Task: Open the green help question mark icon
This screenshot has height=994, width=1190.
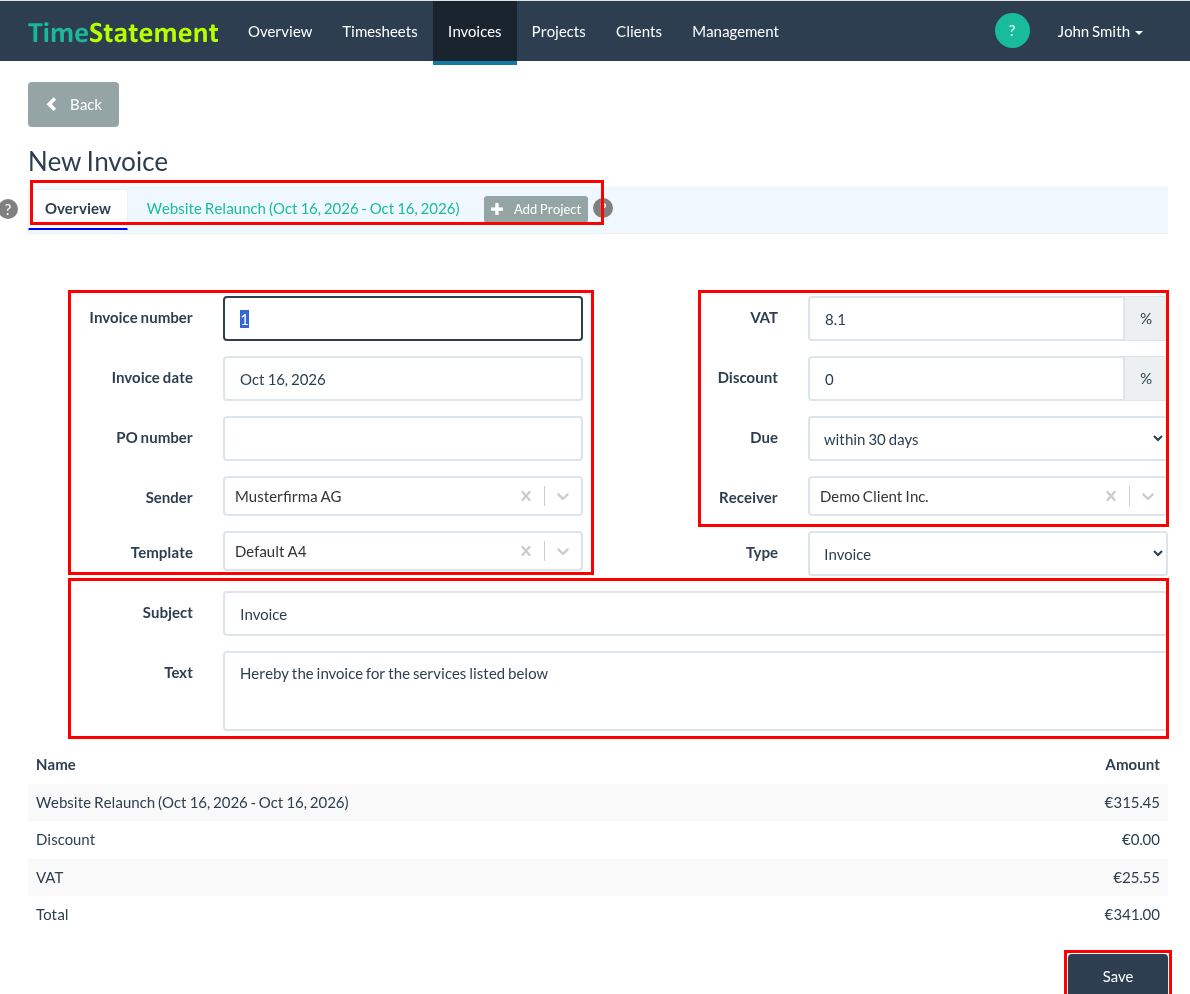Action: tap(1012, 31)
